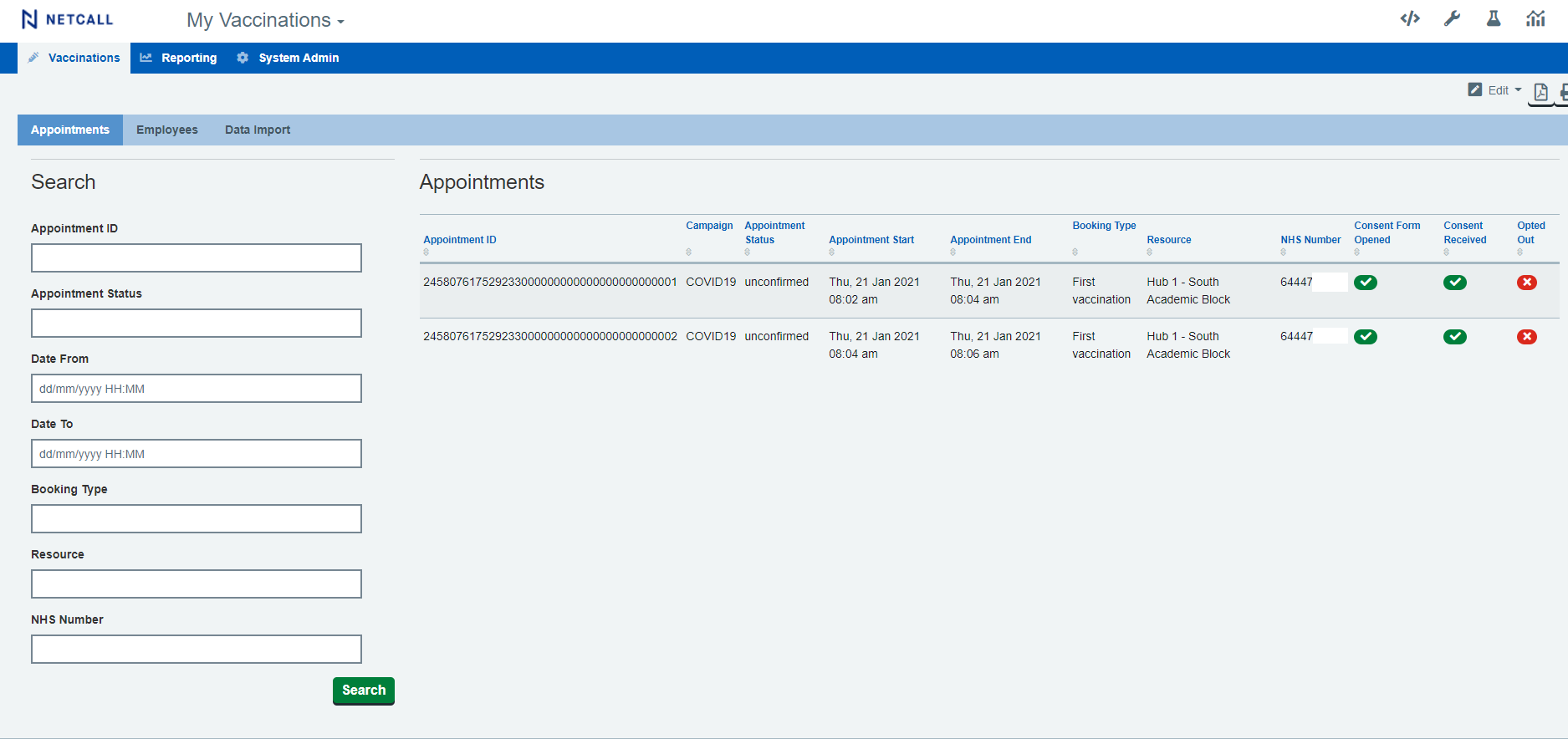Image resolution: width=1568 pixels, height=739 pixels.
Task: Click green Consent Received tick, second row
Action: [1454, 337]
